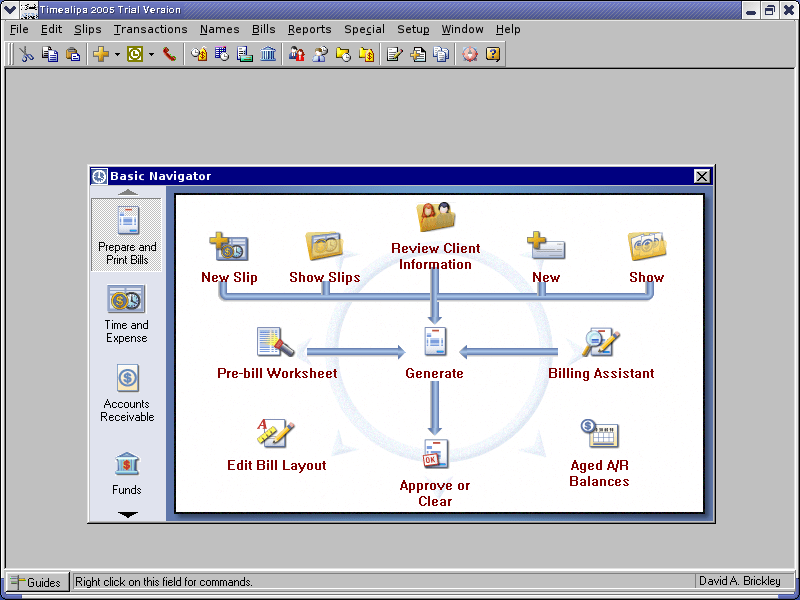This screenshot has width=800, height=600.
Task: Select the Generate bills icon
Action: [x=434, y=343]
